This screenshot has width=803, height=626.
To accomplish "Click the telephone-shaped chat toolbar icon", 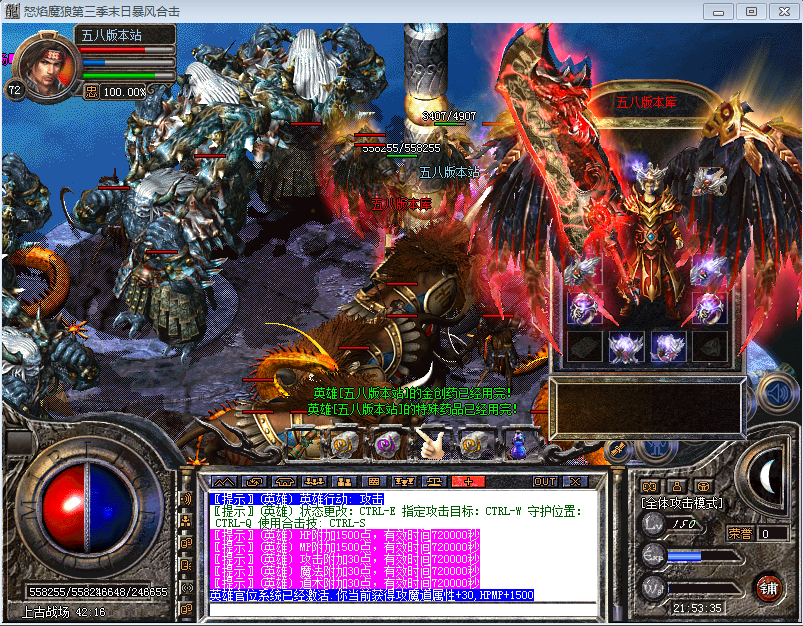I will click(x=284, y=482).
